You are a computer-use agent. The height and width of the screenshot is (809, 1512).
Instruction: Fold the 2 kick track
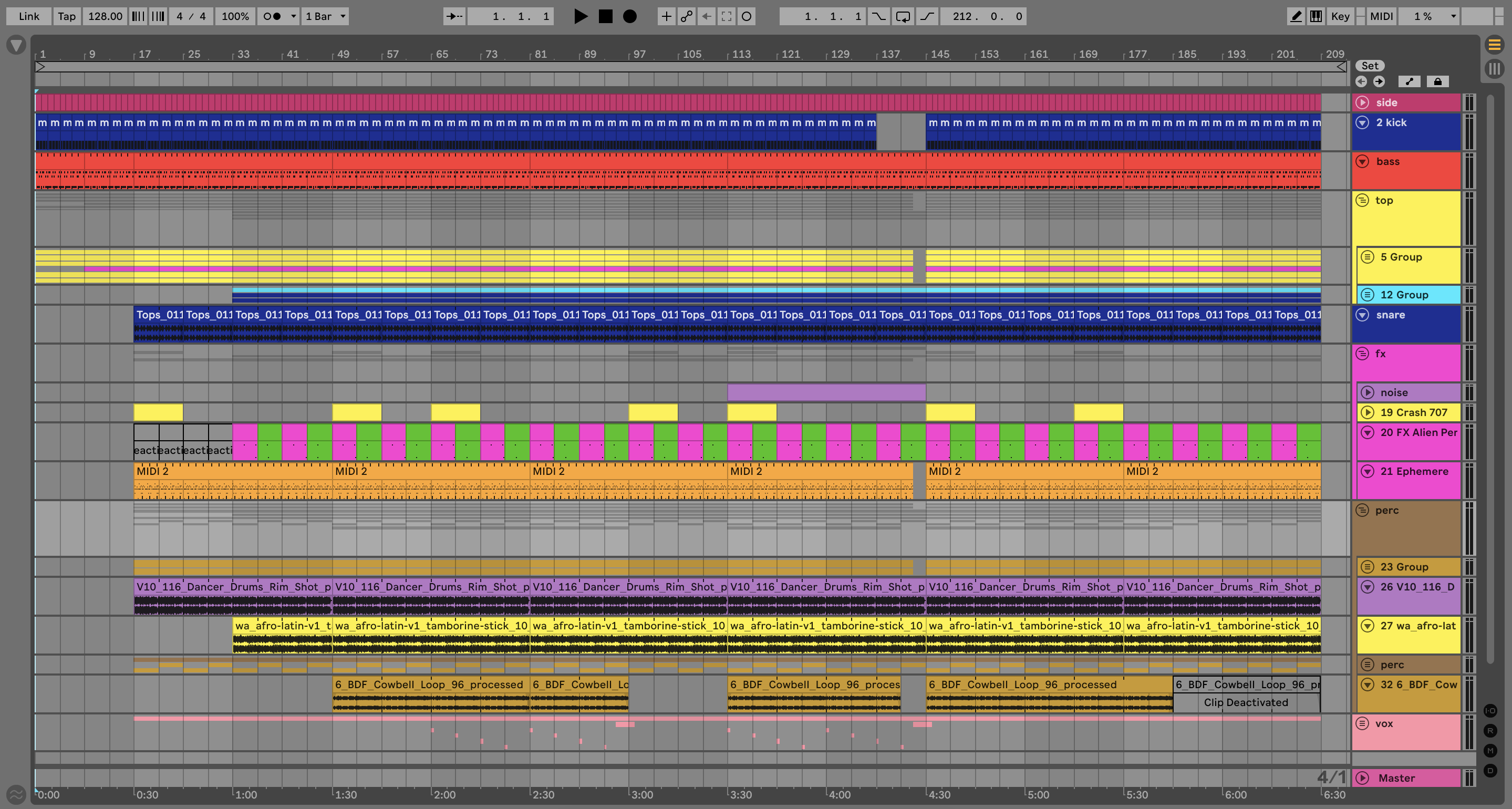tap(1362, 122)
